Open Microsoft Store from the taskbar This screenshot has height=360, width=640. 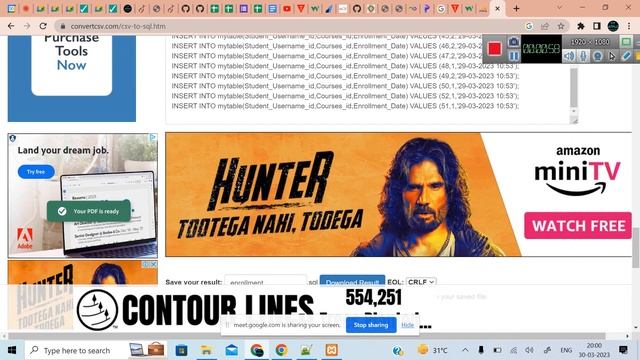pos(182,350)
